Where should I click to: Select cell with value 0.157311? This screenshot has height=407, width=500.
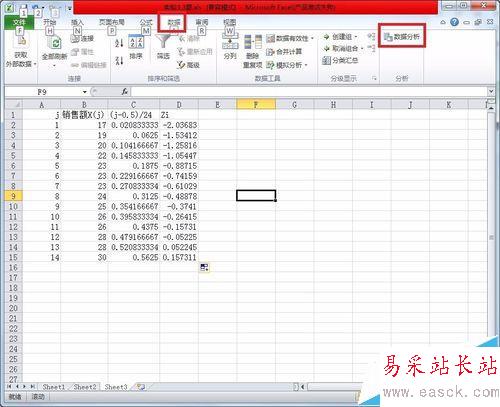pos(179,257)
